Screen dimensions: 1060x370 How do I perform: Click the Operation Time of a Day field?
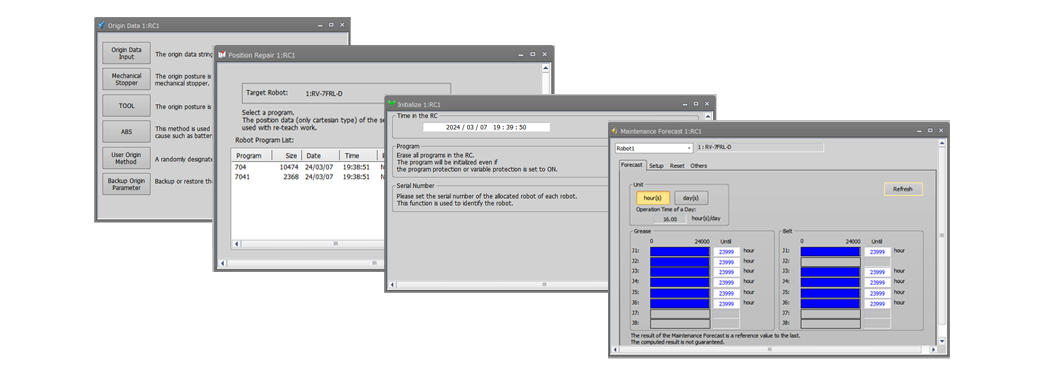click(670, 219)
